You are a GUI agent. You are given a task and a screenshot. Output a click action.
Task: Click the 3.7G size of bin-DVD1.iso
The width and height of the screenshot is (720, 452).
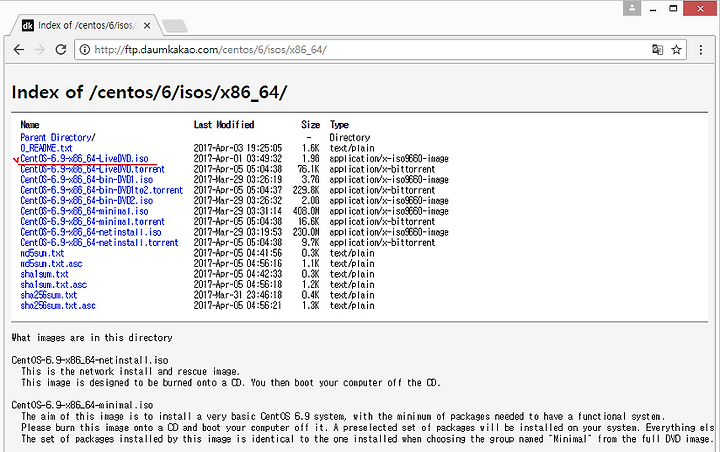pos(310,180)
